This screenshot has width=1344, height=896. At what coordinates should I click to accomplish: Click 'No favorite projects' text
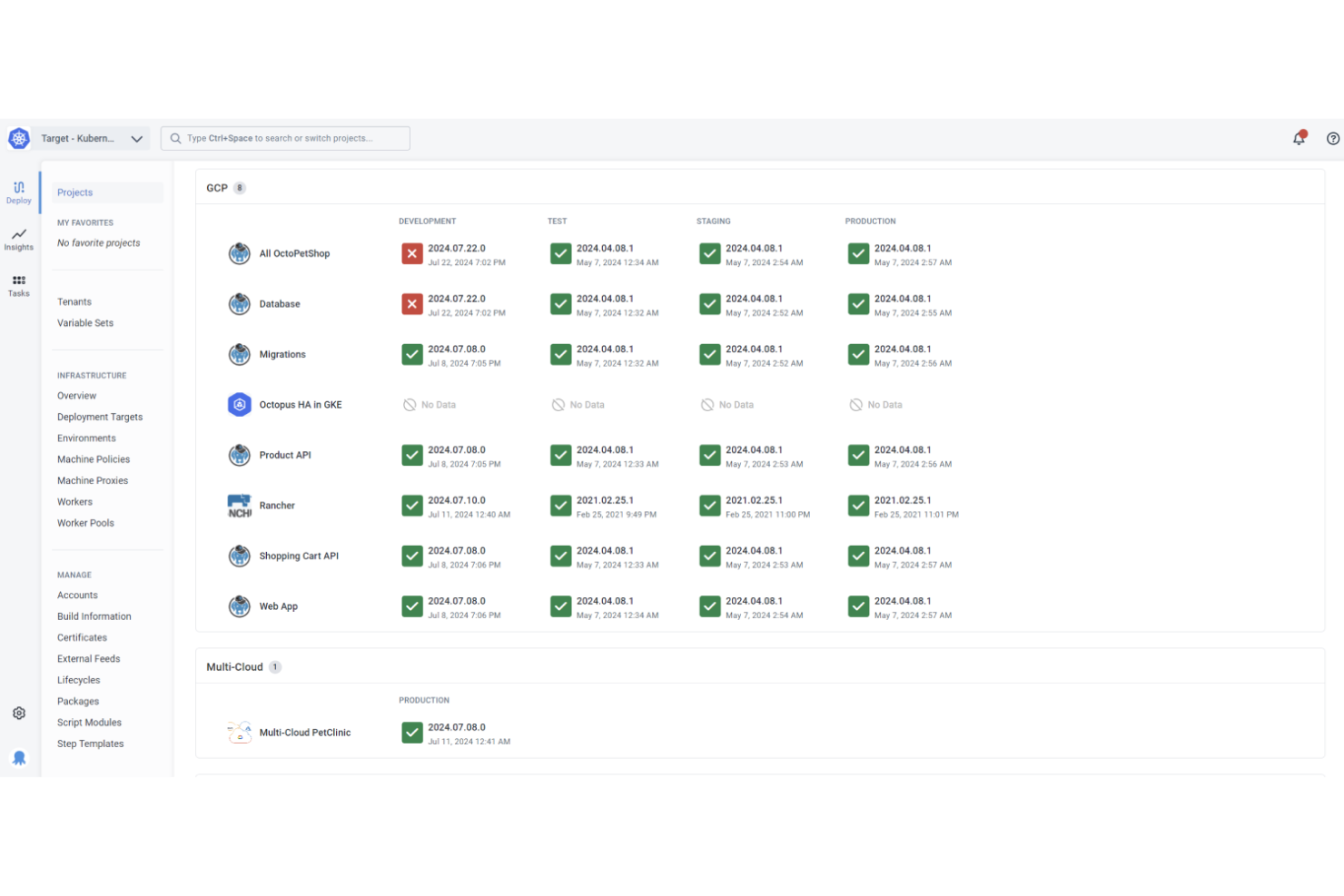[x=99, y=243]
